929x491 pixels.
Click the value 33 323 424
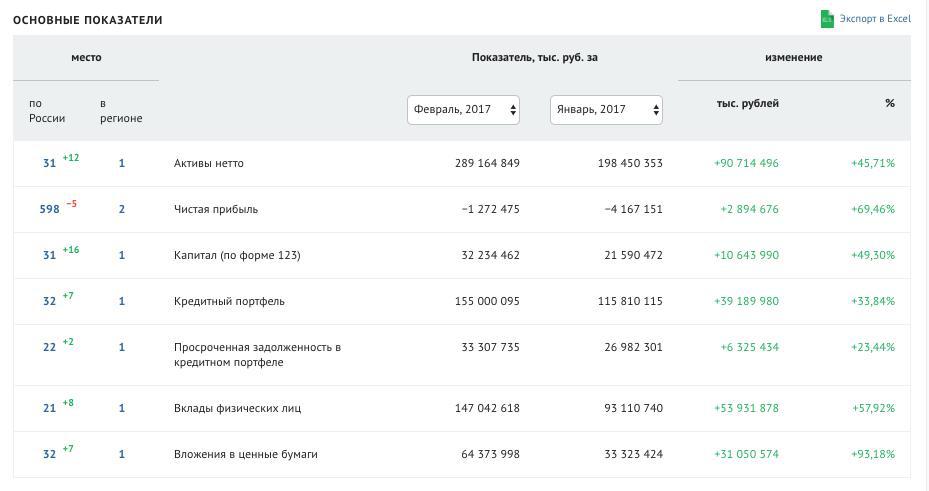click(633, 454)
